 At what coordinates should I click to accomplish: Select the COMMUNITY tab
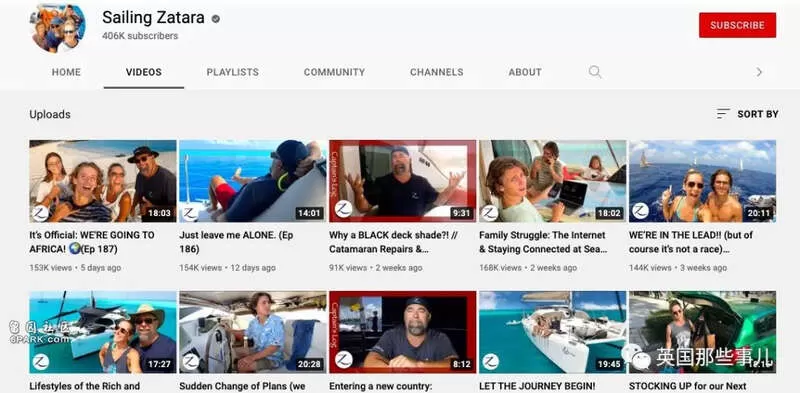[x=335, y=72]
